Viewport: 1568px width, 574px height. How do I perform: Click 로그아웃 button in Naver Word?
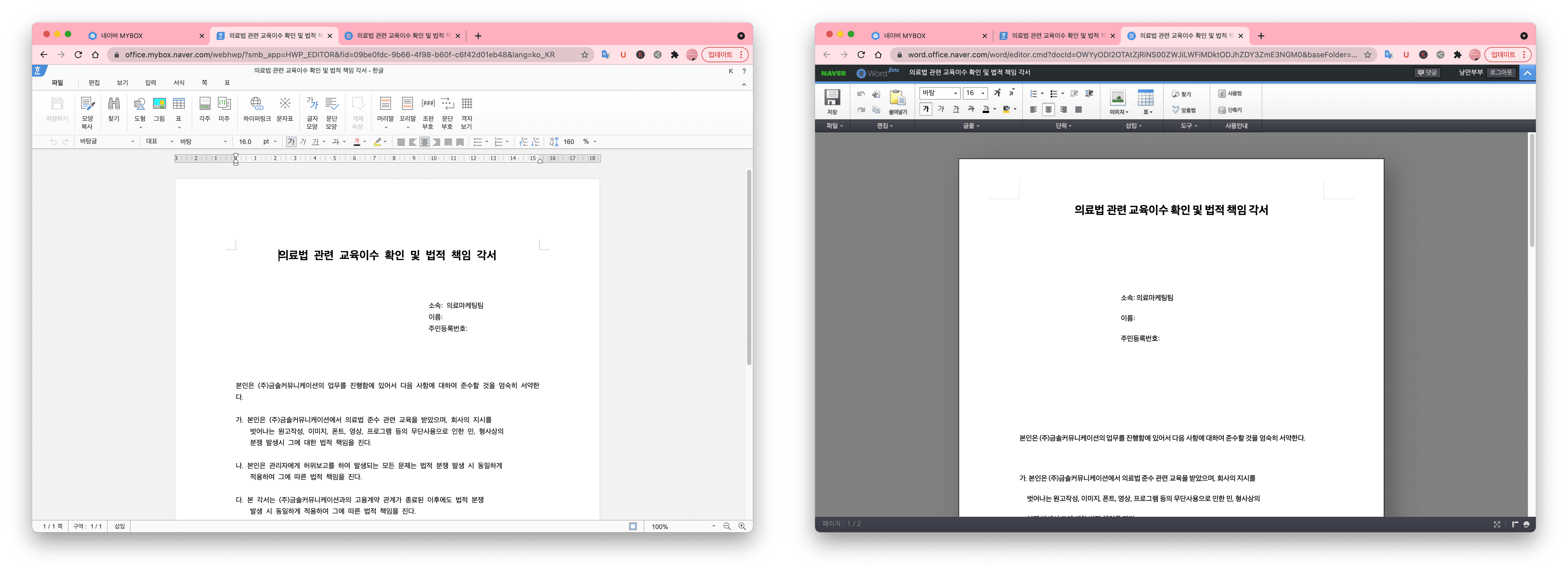[1501, 73]
